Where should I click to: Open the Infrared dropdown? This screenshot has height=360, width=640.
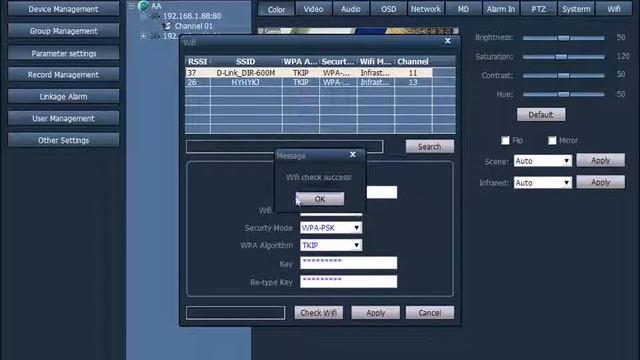[x=542, y=182]
